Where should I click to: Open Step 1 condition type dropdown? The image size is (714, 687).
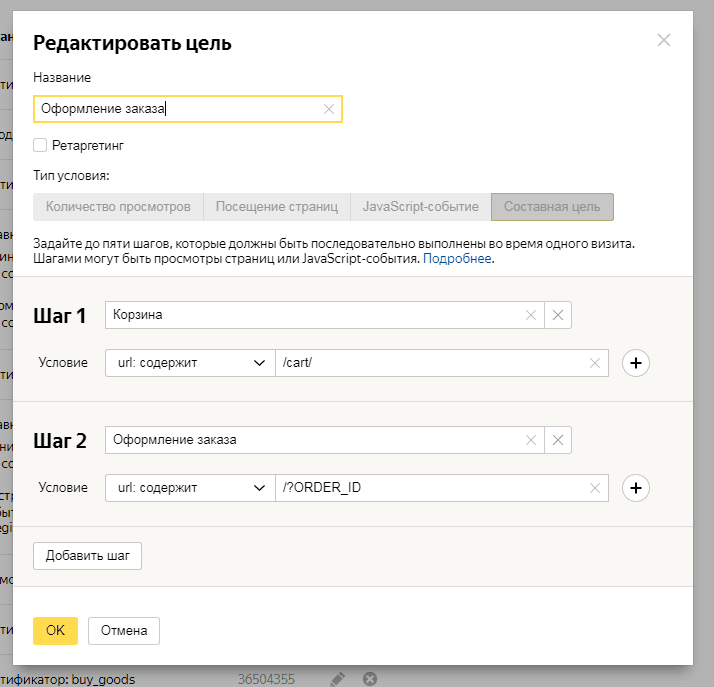click(x=190, y=363)
